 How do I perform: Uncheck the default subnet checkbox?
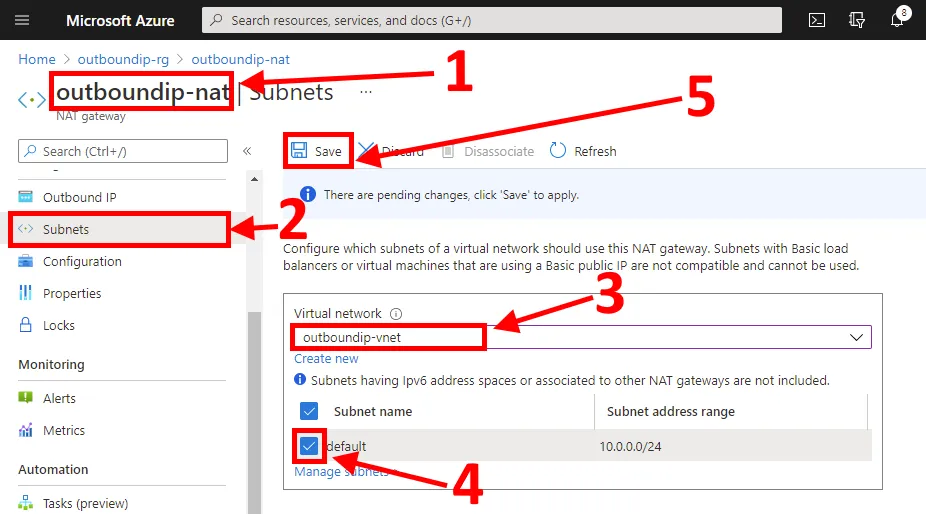coord(309,446)
